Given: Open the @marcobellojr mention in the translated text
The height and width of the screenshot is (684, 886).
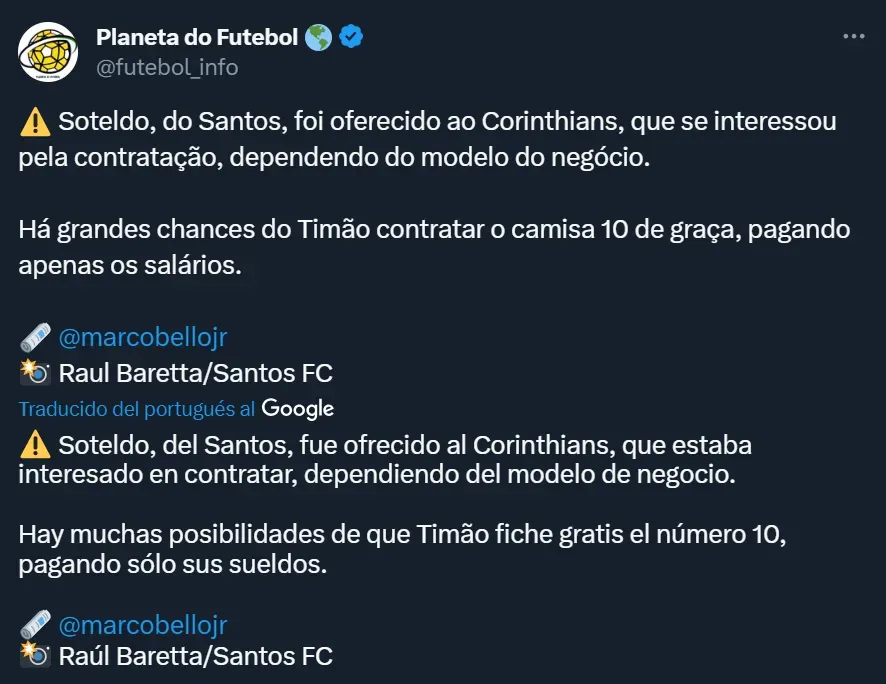Looking at the screenshot, I should 143,626.
